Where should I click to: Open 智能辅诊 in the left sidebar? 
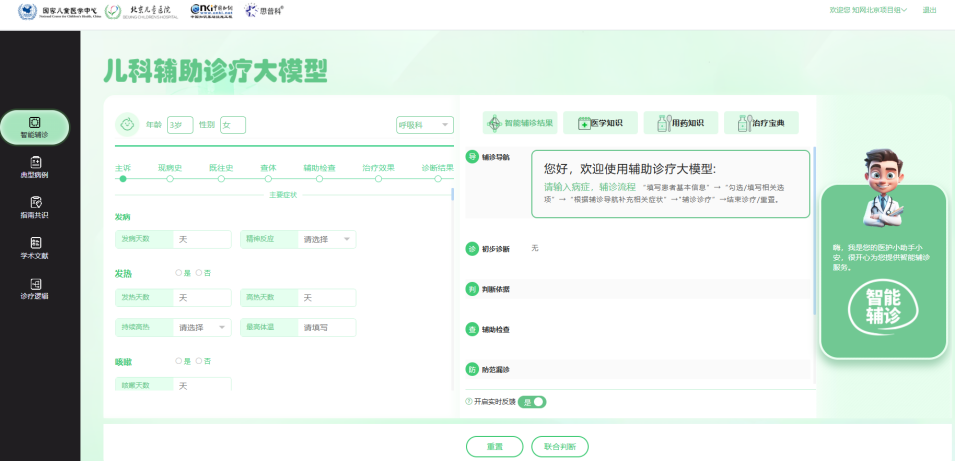[34, 126]
